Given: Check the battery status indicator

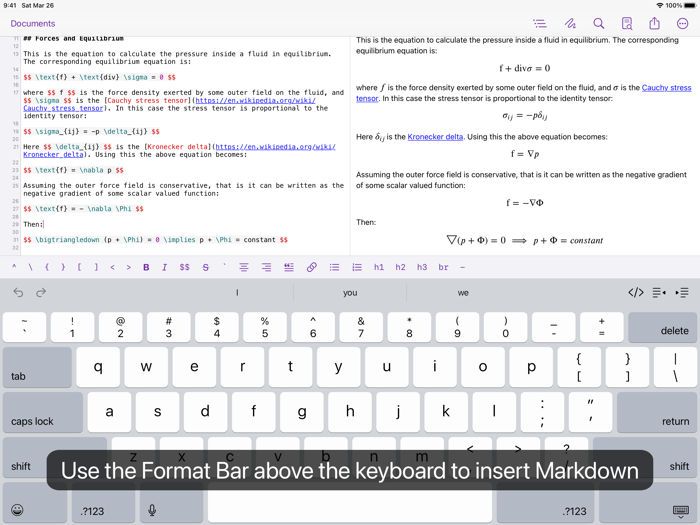Looking at the screenshot, I should coord(690,5).
